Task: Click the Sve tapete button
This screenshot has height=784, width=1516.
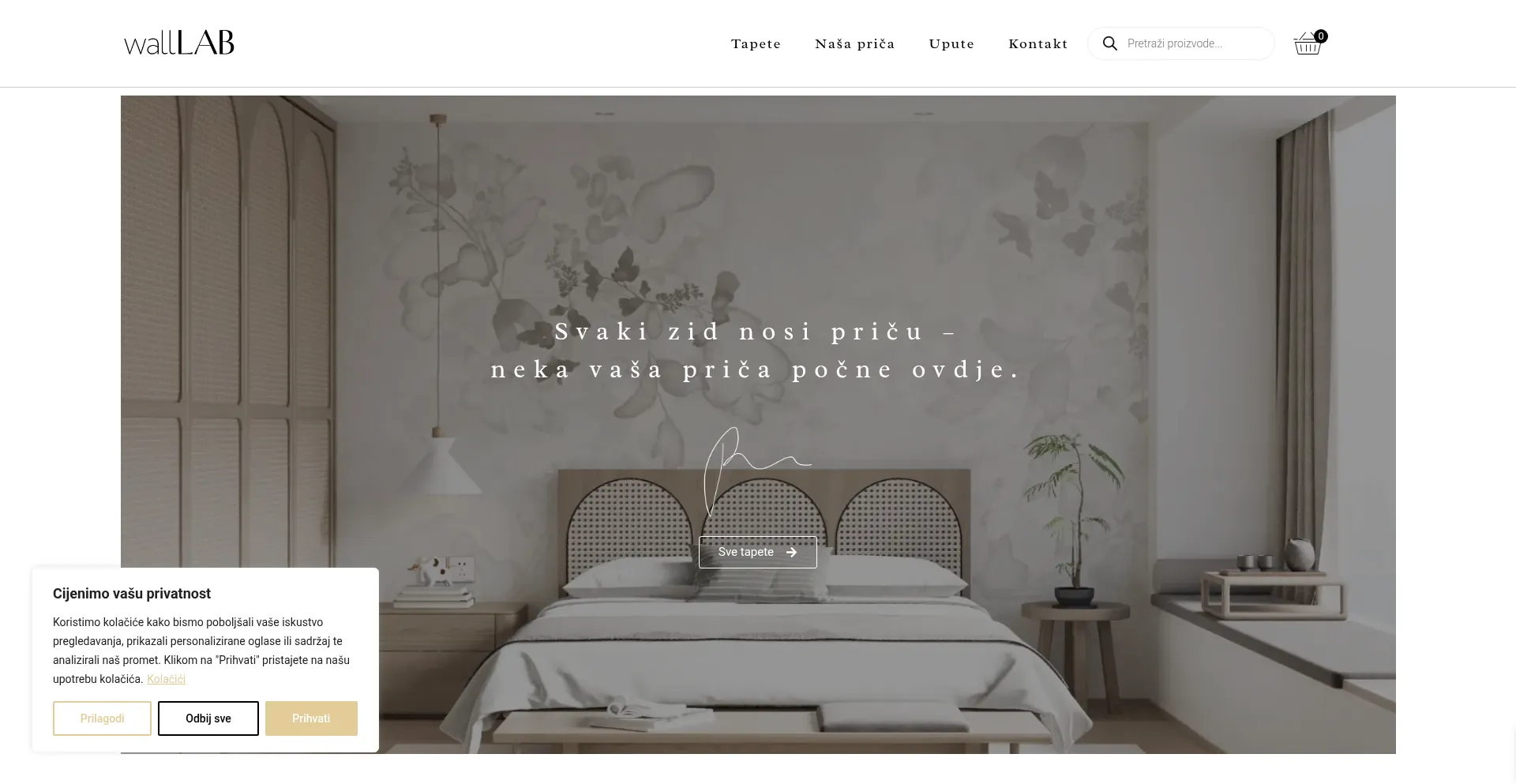Action: tap(758, 552)
